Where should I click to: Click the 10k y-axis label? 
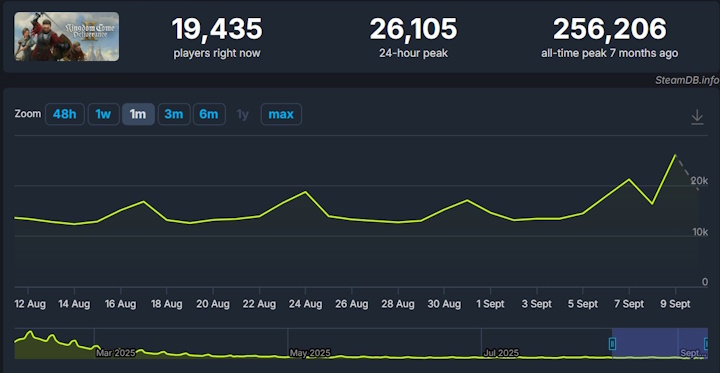pyautogui.click(x=699, y=232)
